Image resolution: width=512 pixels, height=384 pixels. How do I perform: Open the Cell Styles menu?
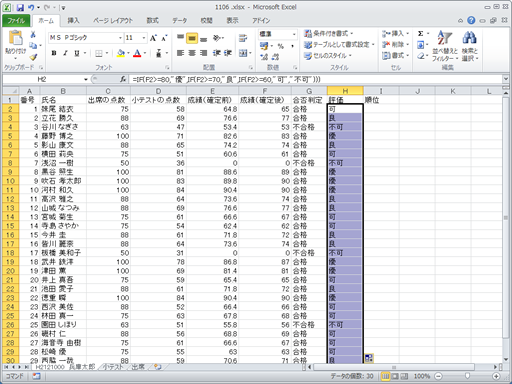[x=328, y=56]
